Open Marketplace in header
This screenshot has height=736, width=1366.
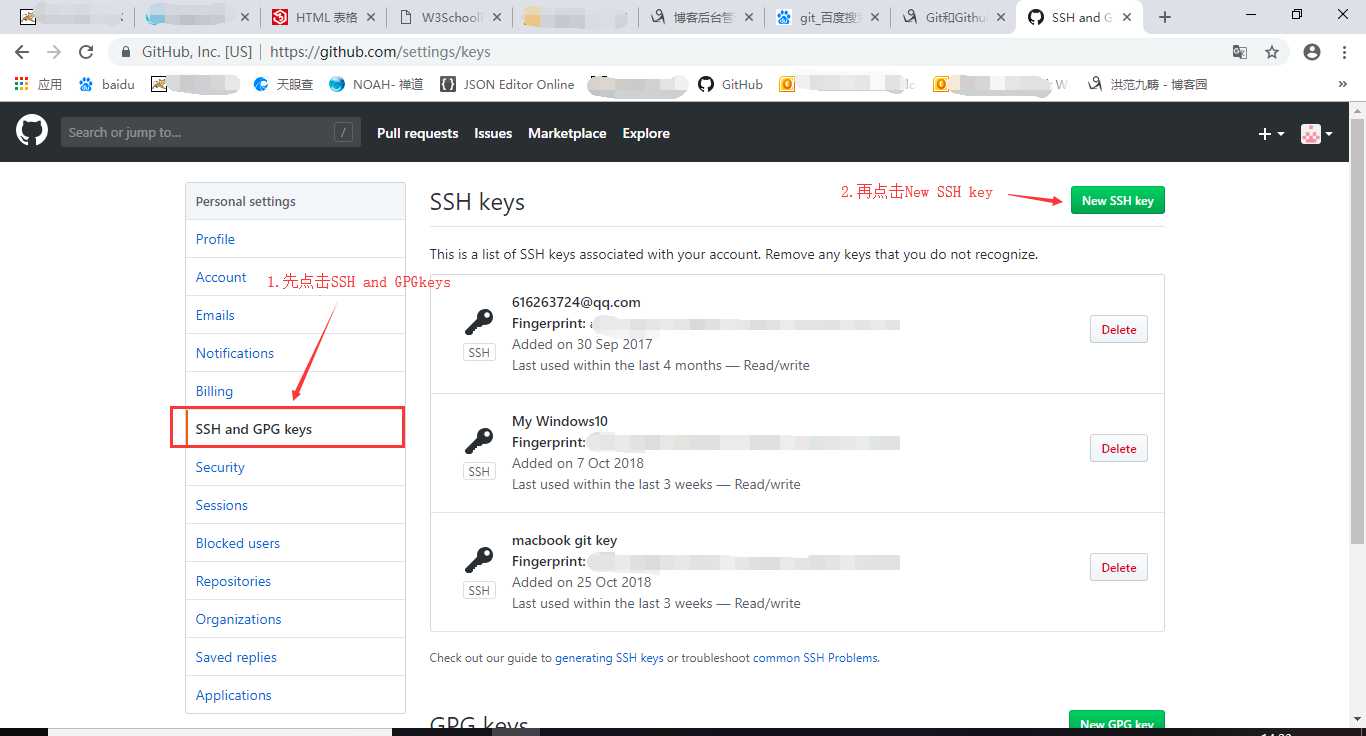click(x=567, y=133)
